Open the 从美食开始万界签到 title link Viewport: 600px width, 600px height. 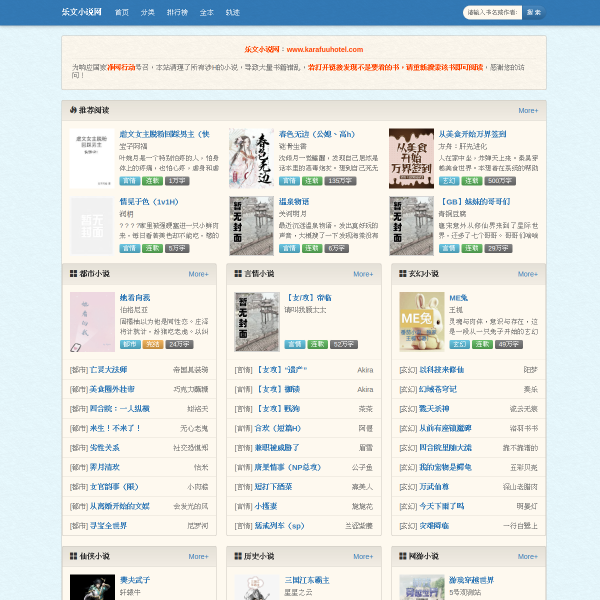pyautogui.click(x=472, y=134)
